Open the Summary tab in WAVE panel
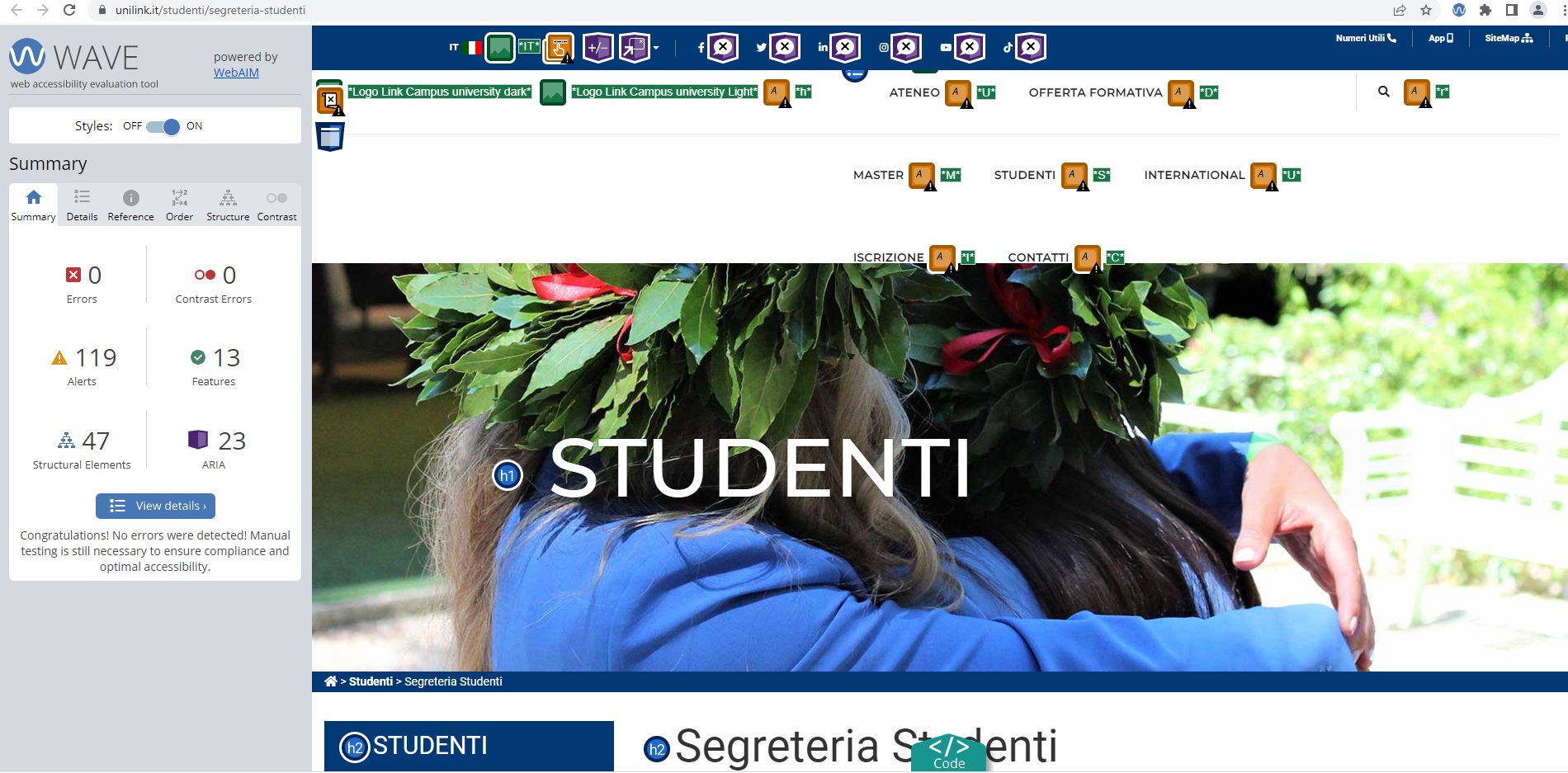 click(x=33, y=205)
